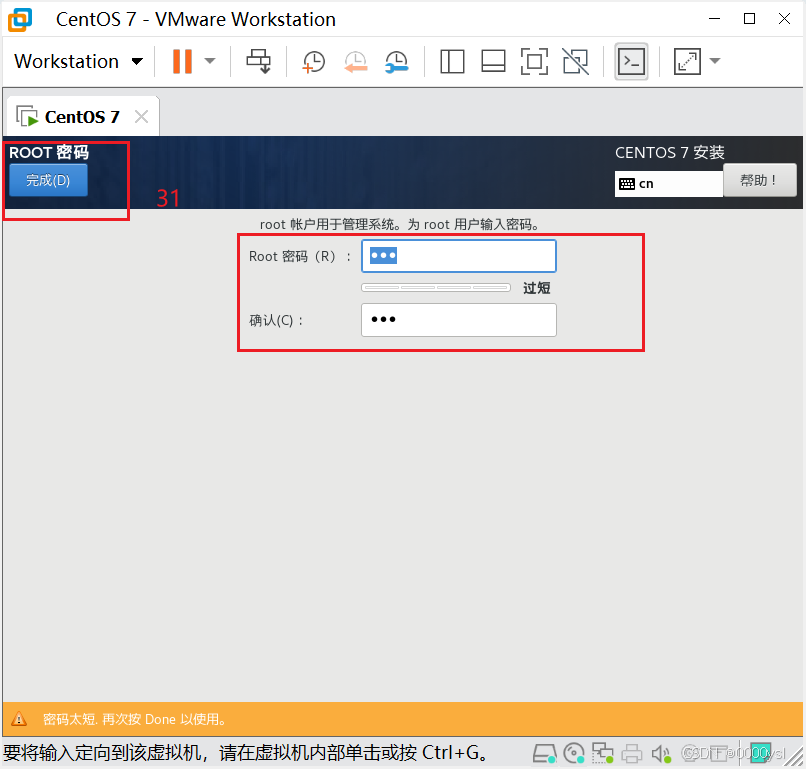806x769 pixels.
Task: Send Ctrl+Alt+Del to the virtual machine
Action: point(259,61)
